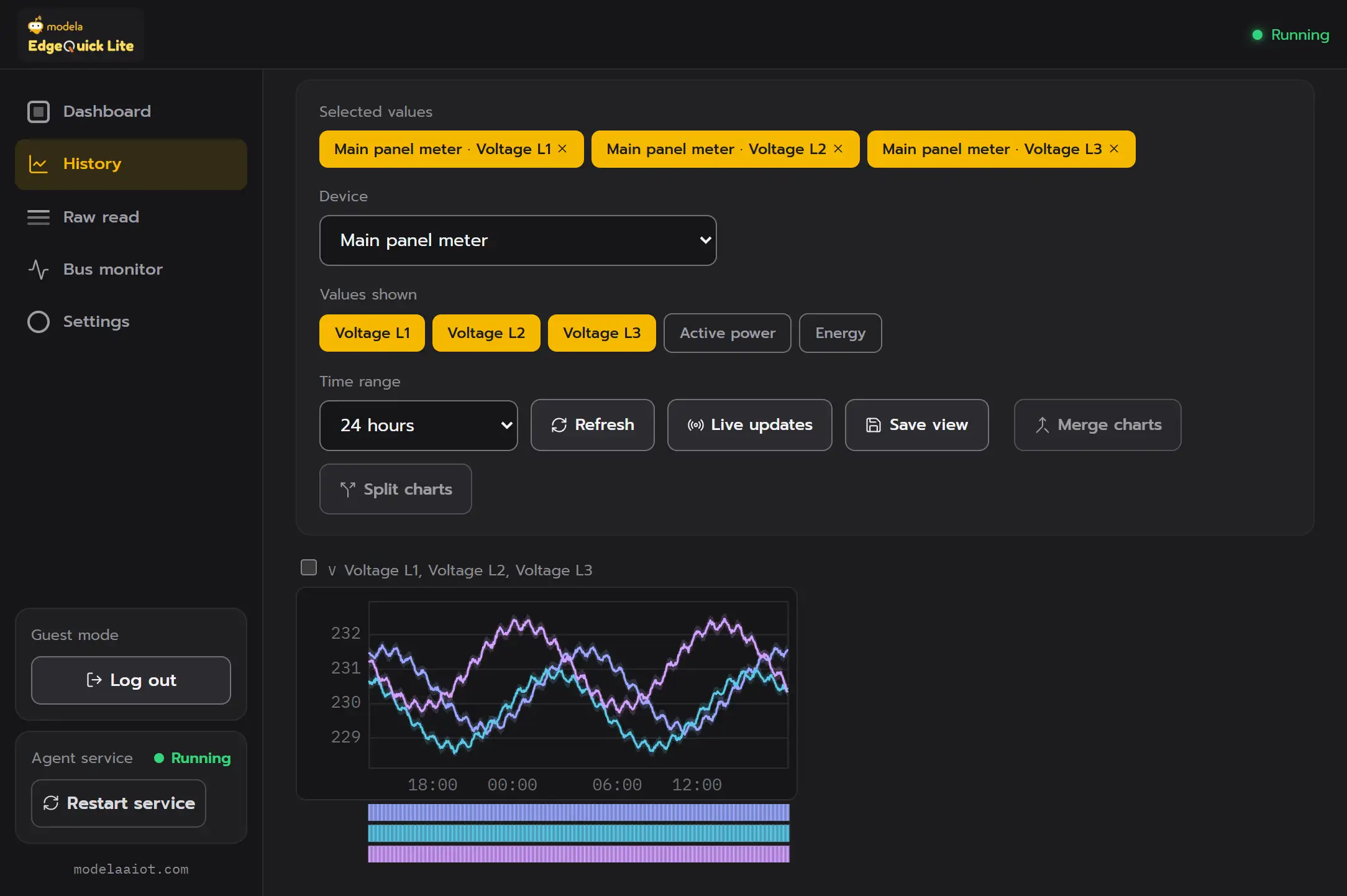
Task: Click the cyan legend color bar
Action: pos(578,833)
